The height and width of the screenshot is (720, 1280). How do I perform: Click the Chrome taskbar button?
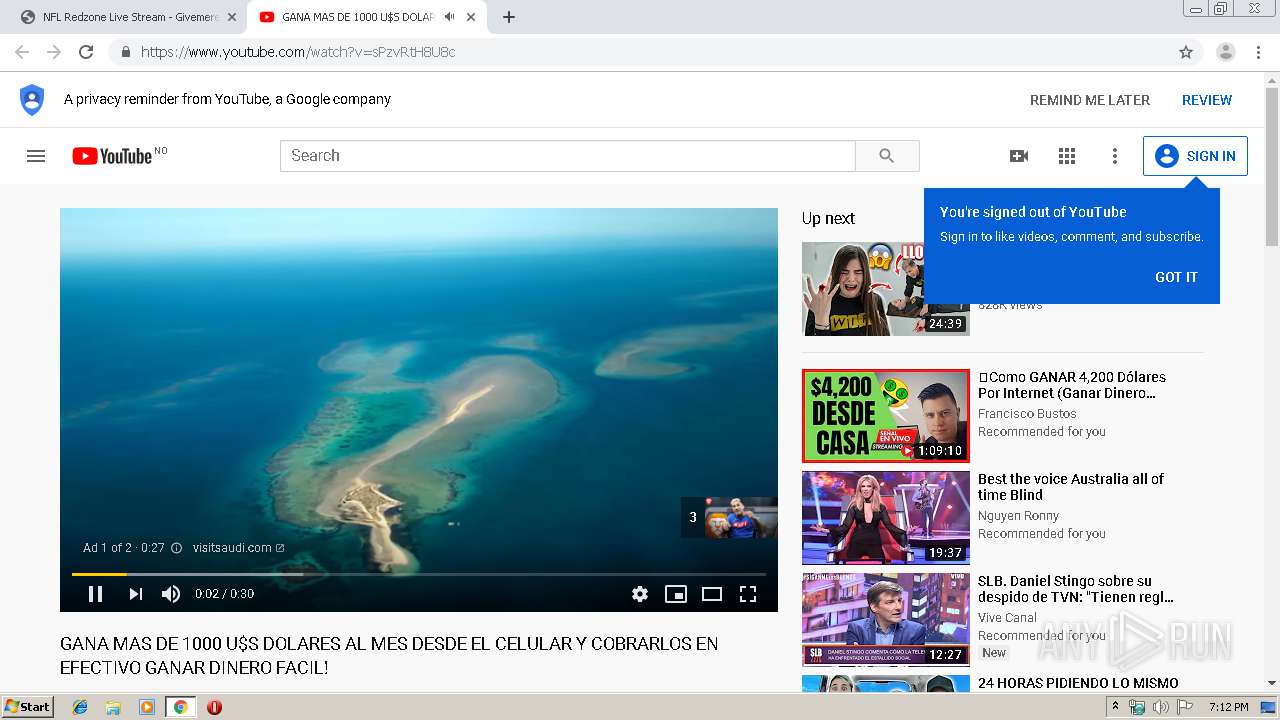[180, 707]
